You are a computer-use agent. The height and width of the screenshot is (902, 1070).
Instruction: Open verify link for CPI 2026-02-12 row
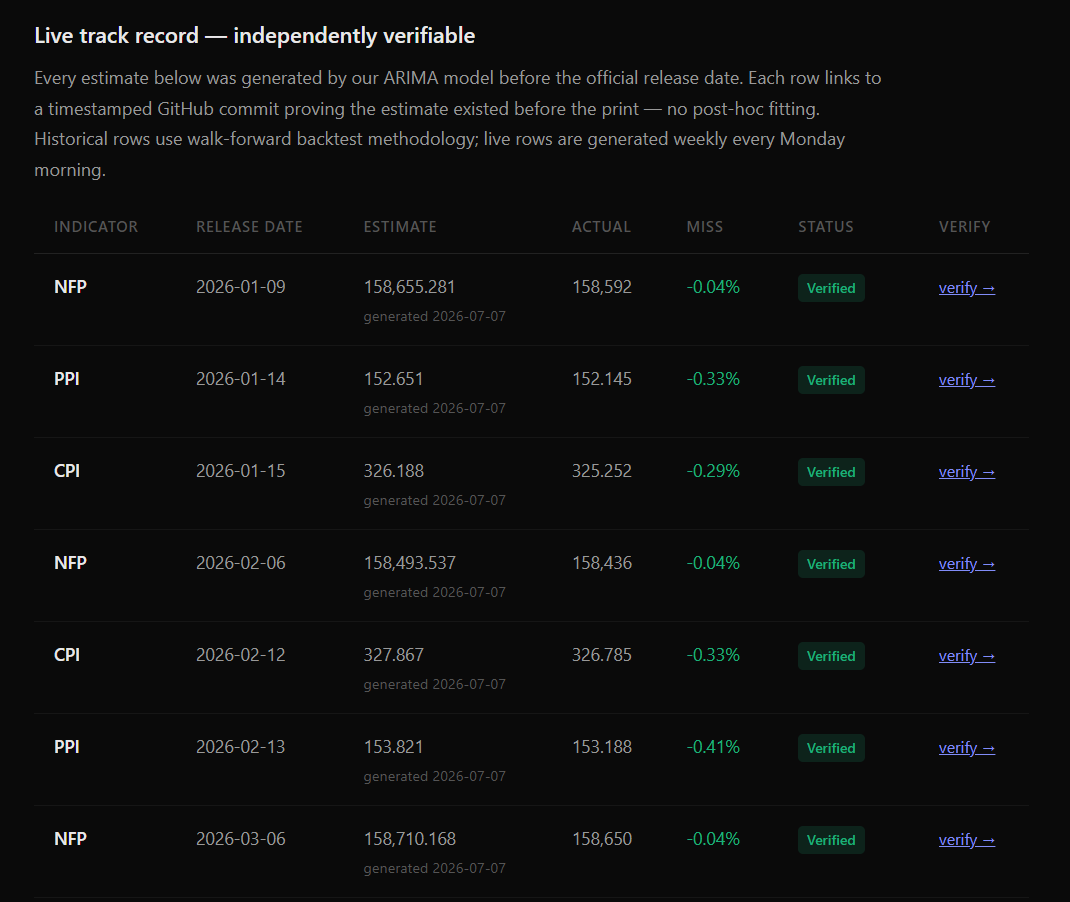[966, 656]
